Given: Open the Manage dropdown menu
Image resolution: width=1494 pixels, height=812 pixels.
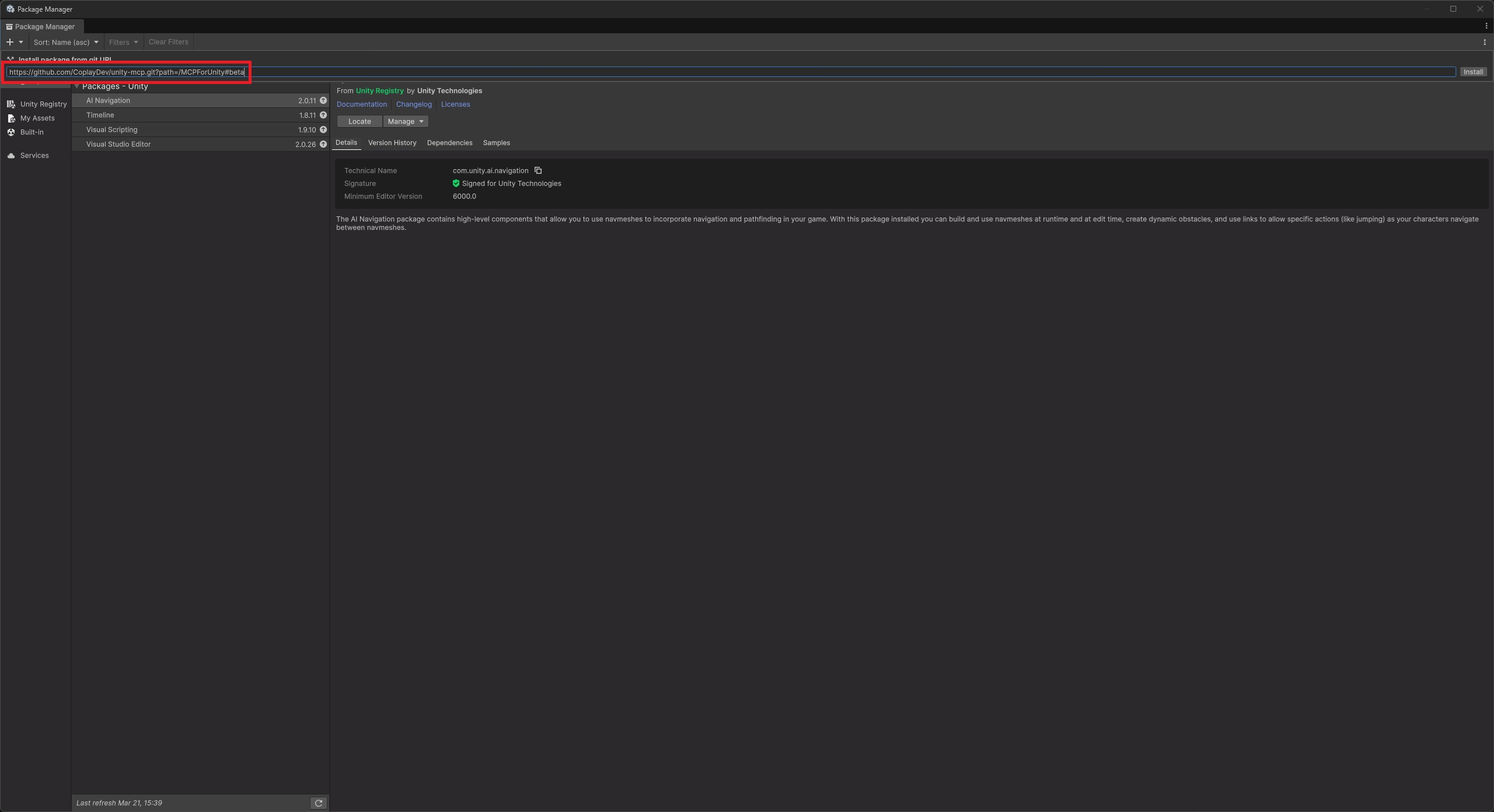Looking at the screenshot, I should [406, 121].
